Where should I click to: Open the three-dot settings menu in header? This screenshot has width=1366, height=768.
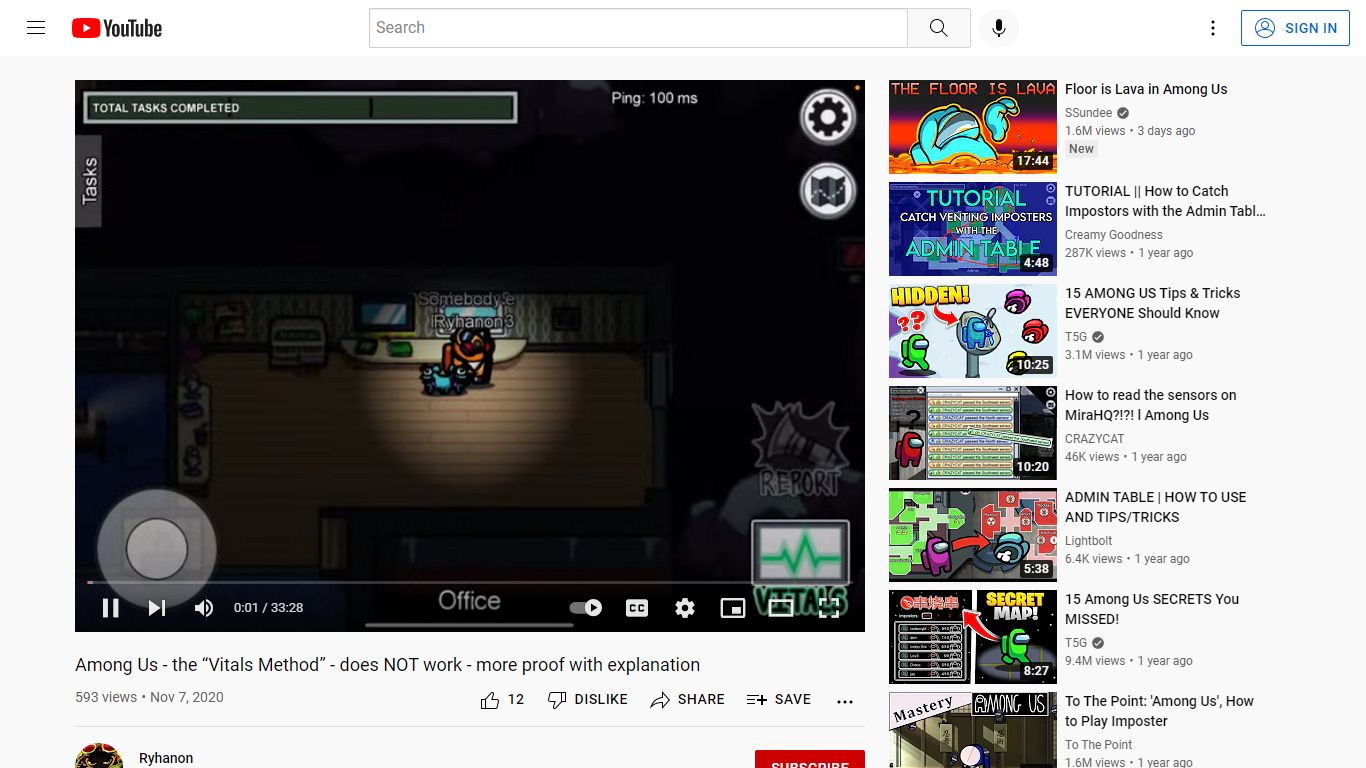[x=1213, y=28]
